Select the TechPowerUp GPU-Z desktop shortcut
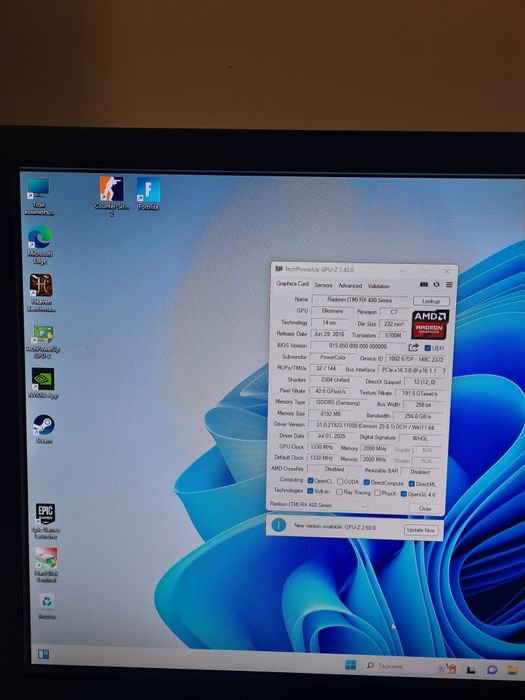This screenshot has height=700, width=525. pos(42,341)
